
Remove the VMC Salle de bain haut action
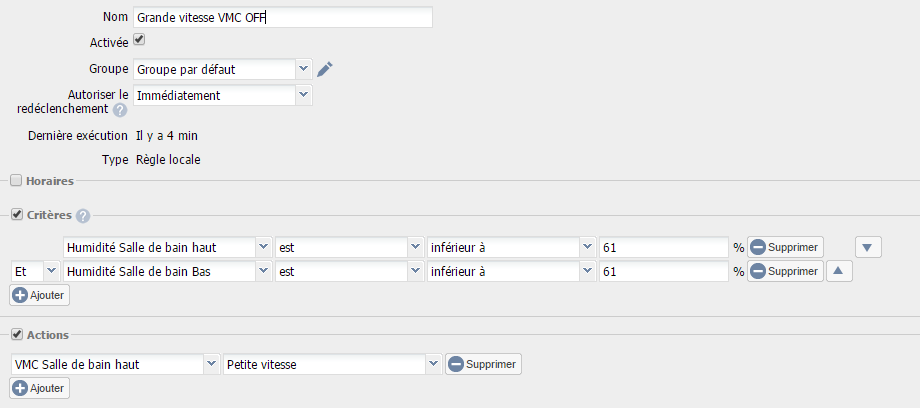click(483, 365)
